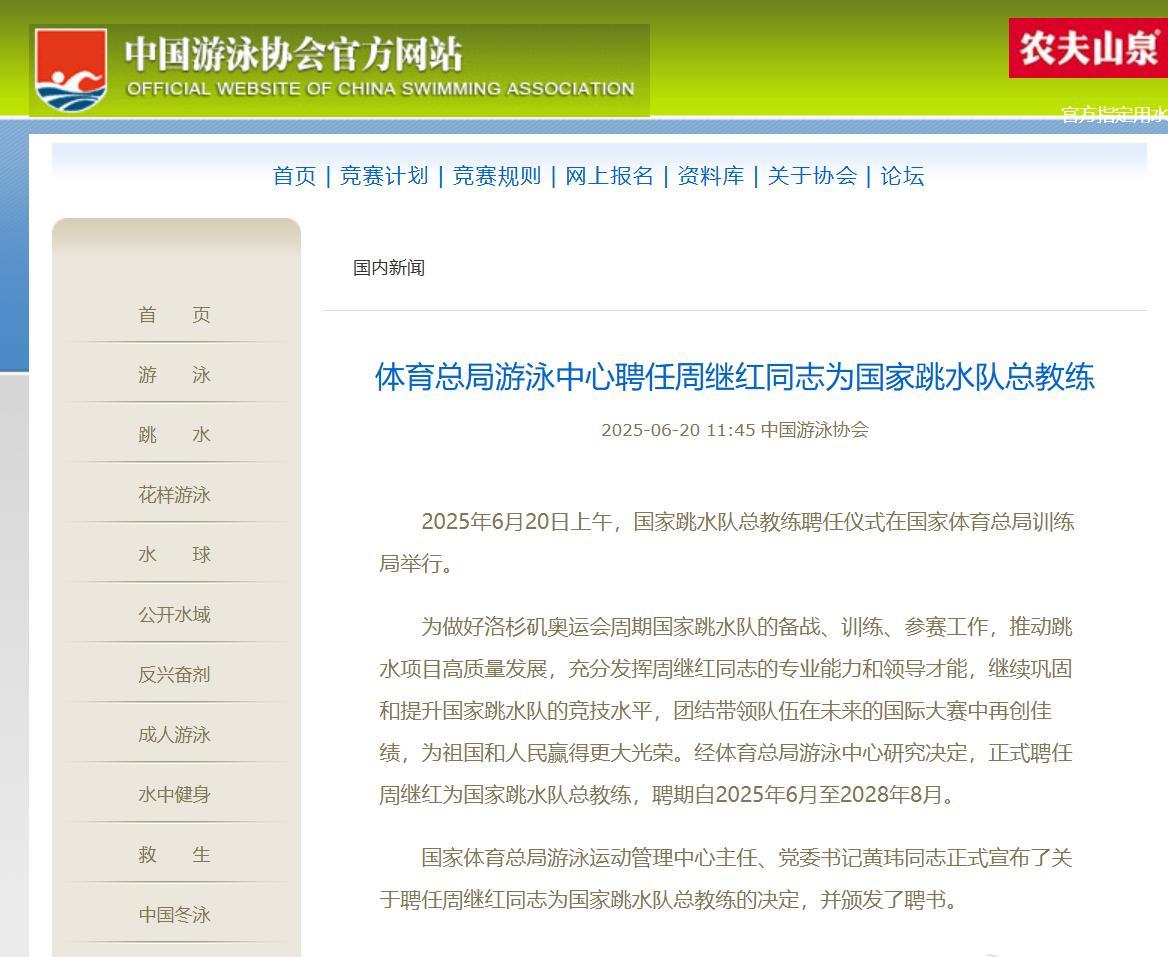This screenshot has width=1168, height=957.
Task: Open the 反兴奋剂 section
Action: 175,674
